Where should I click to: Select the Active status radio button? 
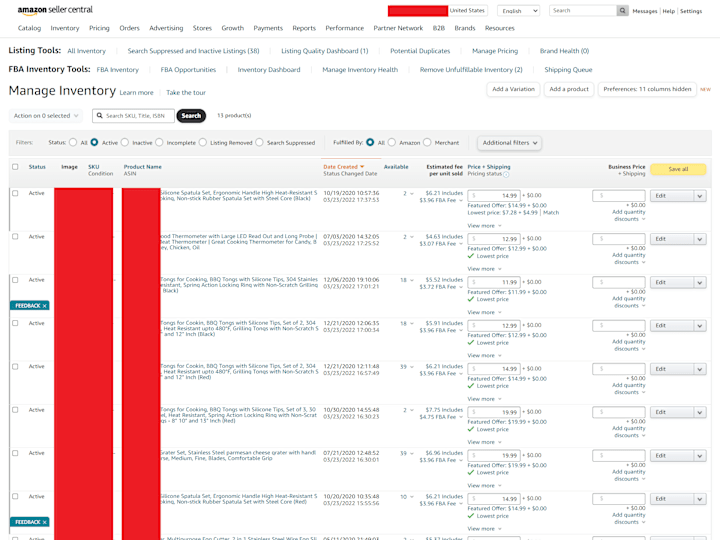(x=94, y=142)
